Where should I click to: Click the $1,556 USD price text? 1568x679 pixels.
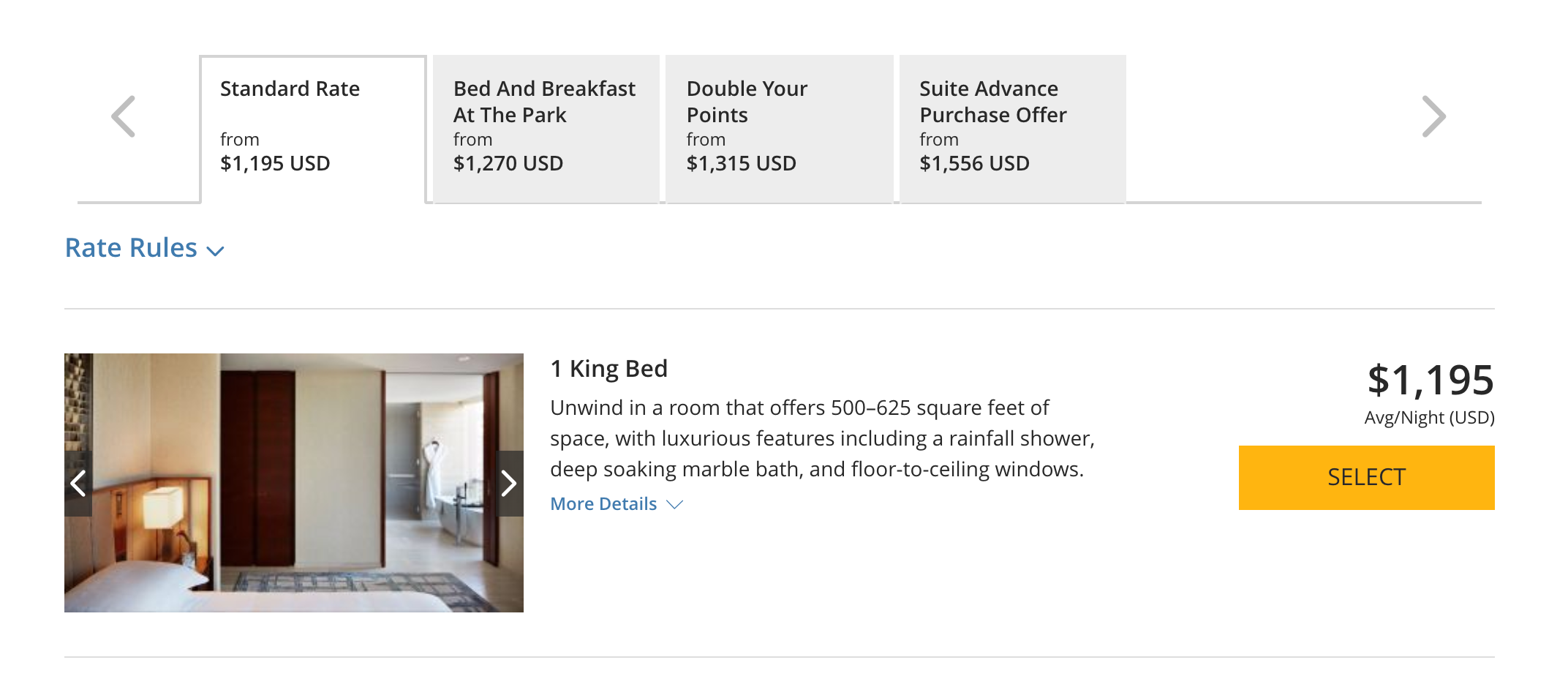point(974,163)
